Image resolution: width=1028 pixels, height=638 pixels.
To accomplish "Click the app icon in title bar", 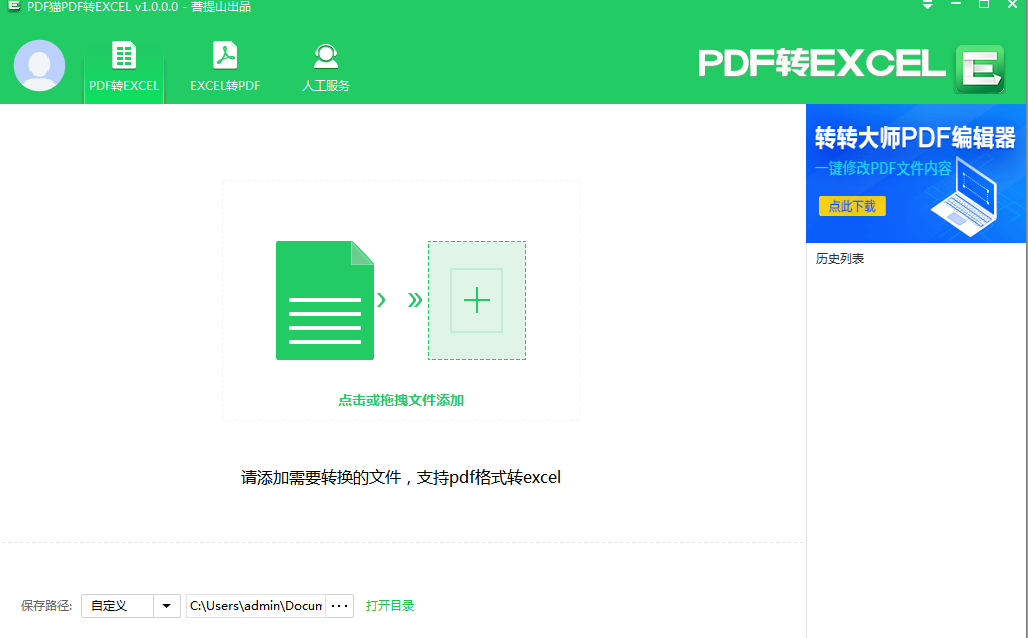I will (x=13, y=7).
